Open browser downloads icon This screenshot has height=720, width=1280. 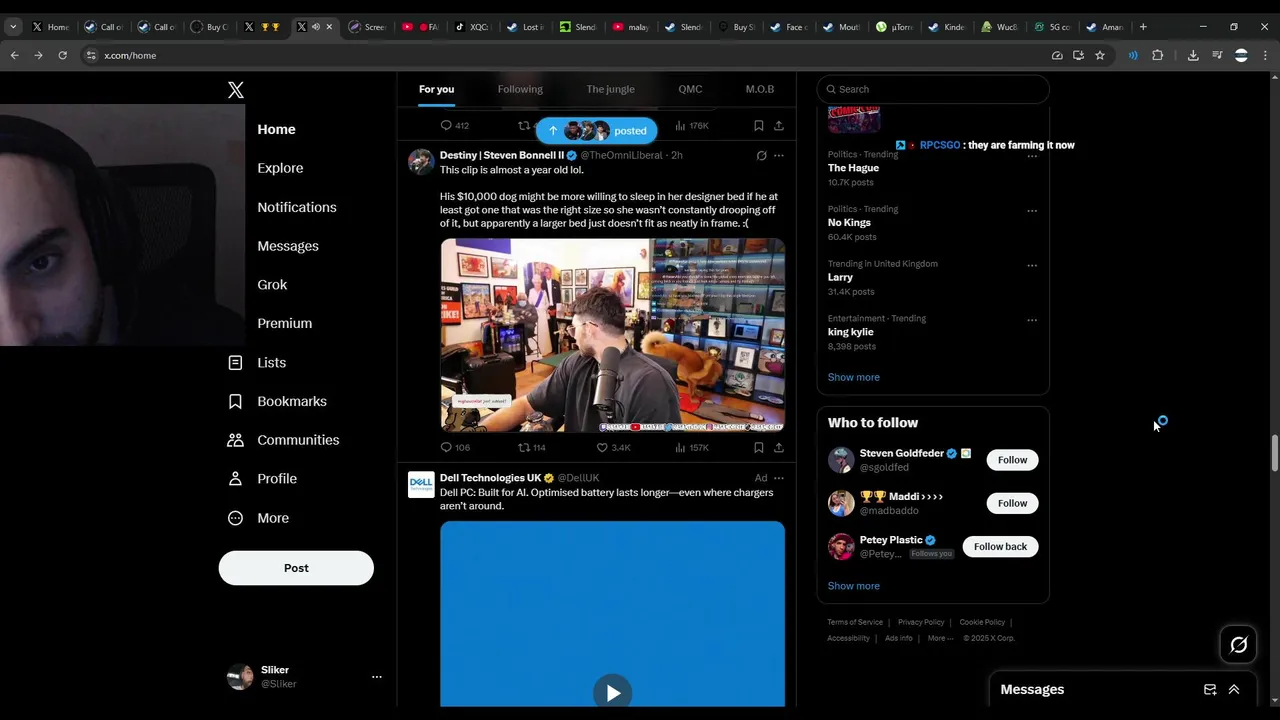(x=1193, y=55)
